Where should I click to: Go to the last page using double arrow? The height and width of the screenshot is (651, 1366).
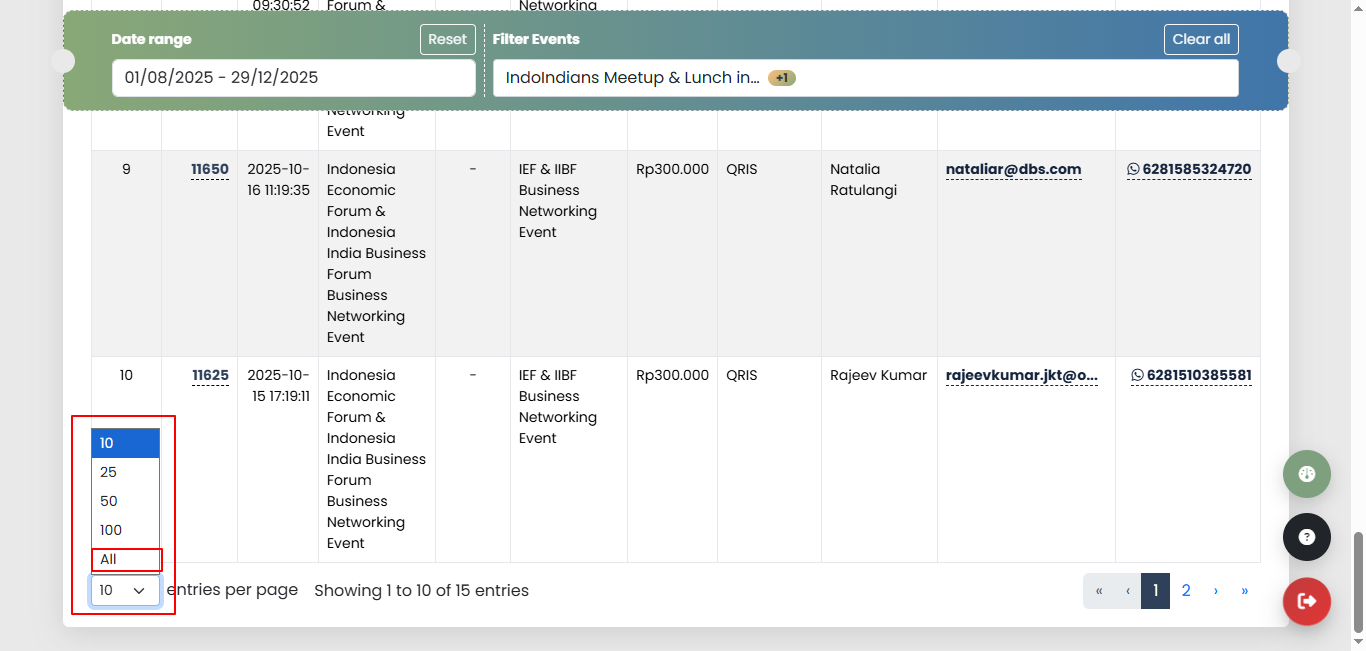(1244, 591)
